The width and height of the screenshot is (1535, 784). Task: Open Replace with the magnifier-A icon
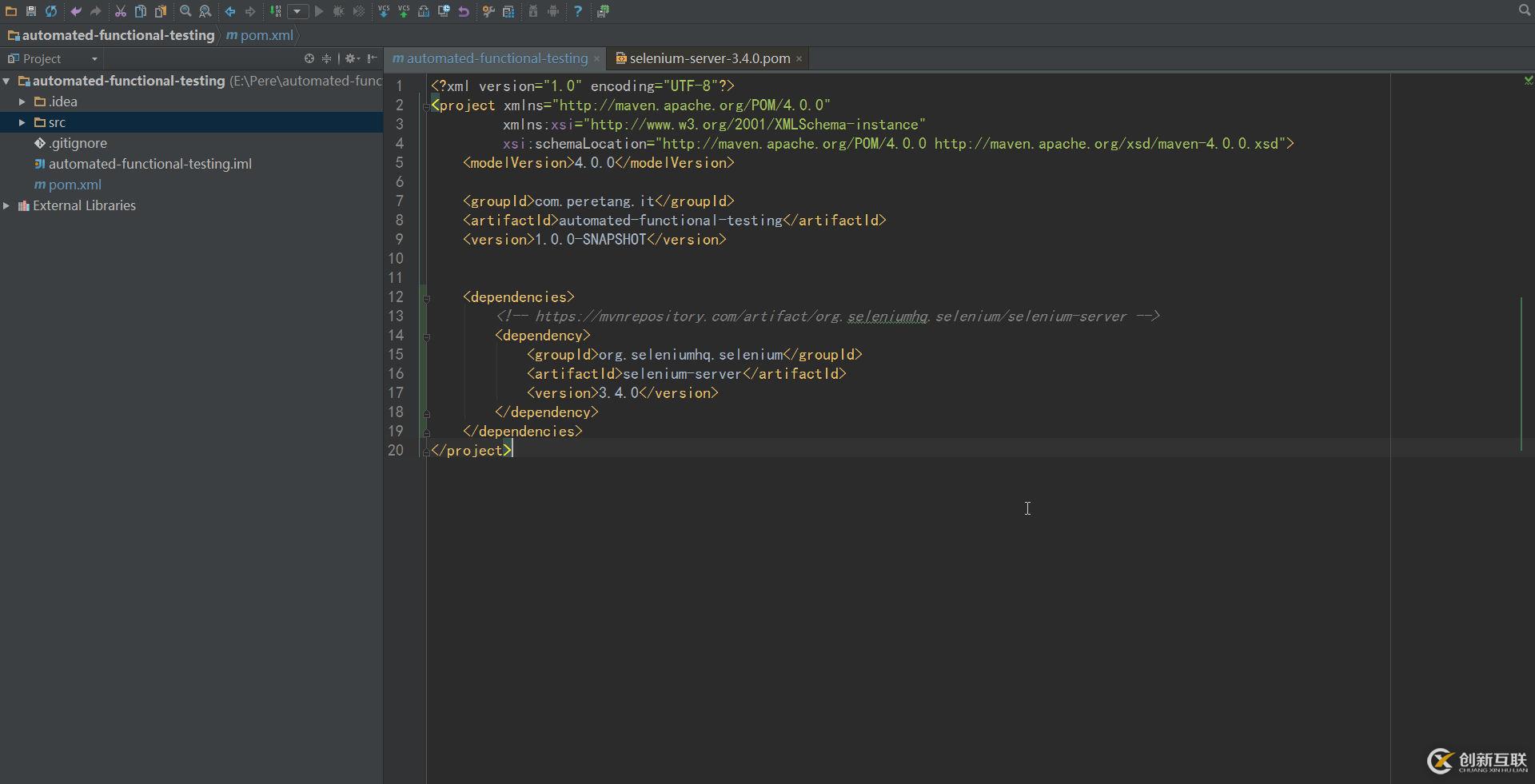pyautogui.click(x=205, y=11)
